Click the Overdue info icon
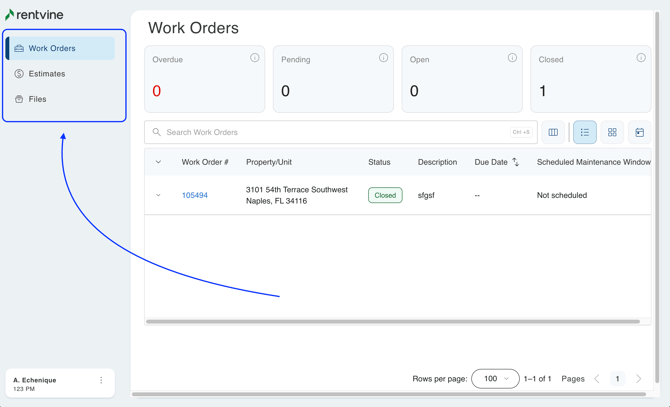 coord(254,58)
